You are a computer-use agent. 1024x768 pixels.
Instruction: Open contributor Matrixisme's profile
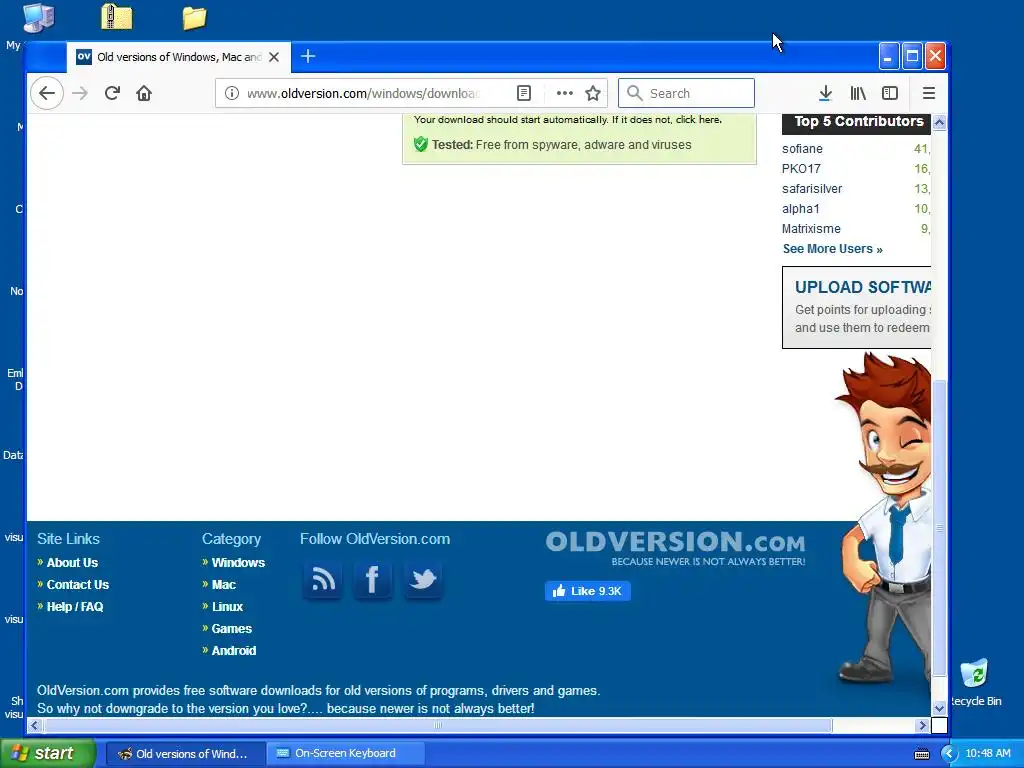point(811,229)
